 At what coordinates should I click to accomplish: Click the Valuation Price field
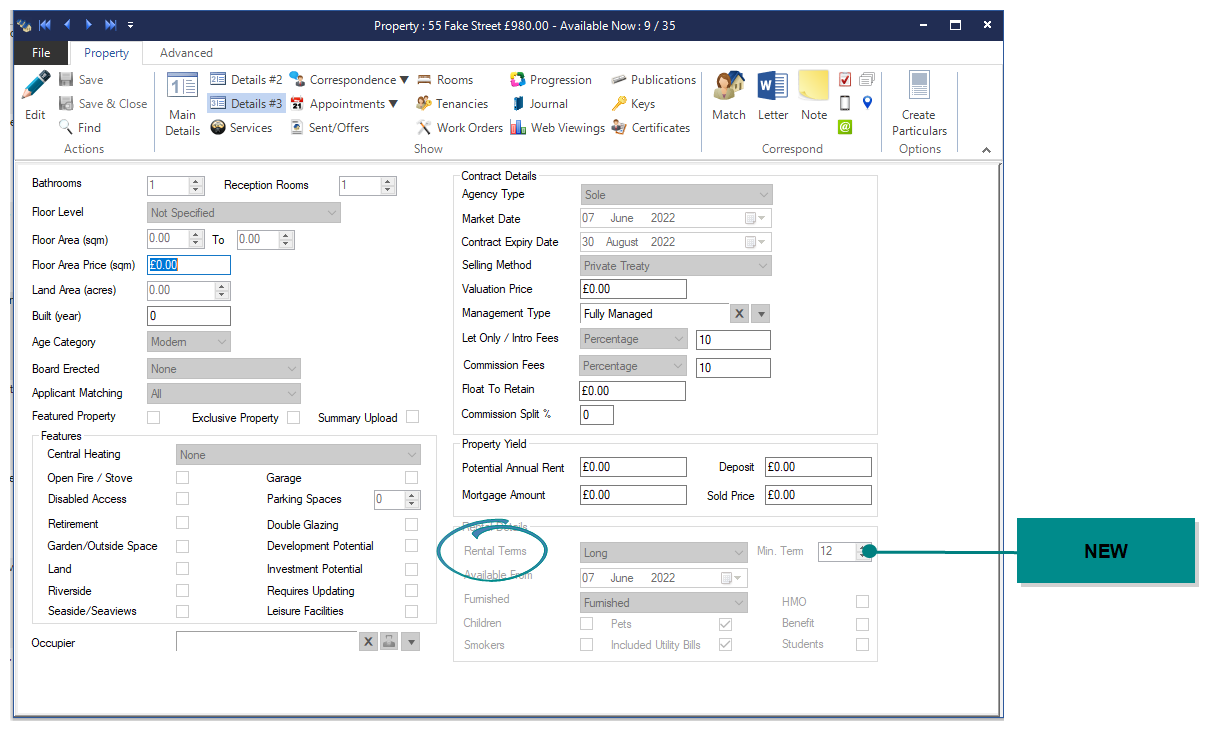[633, 290]
